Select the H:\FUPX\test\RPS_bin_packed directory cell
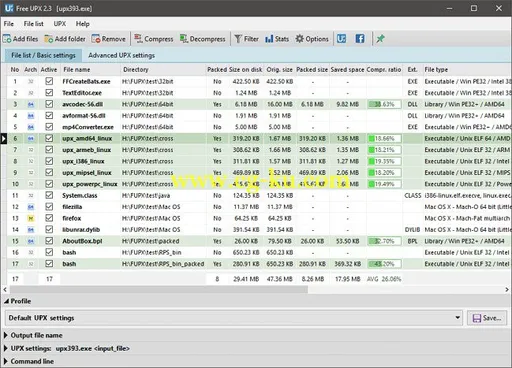The width and height of the screenshot is (512, 368). click(x=163, y=264)
